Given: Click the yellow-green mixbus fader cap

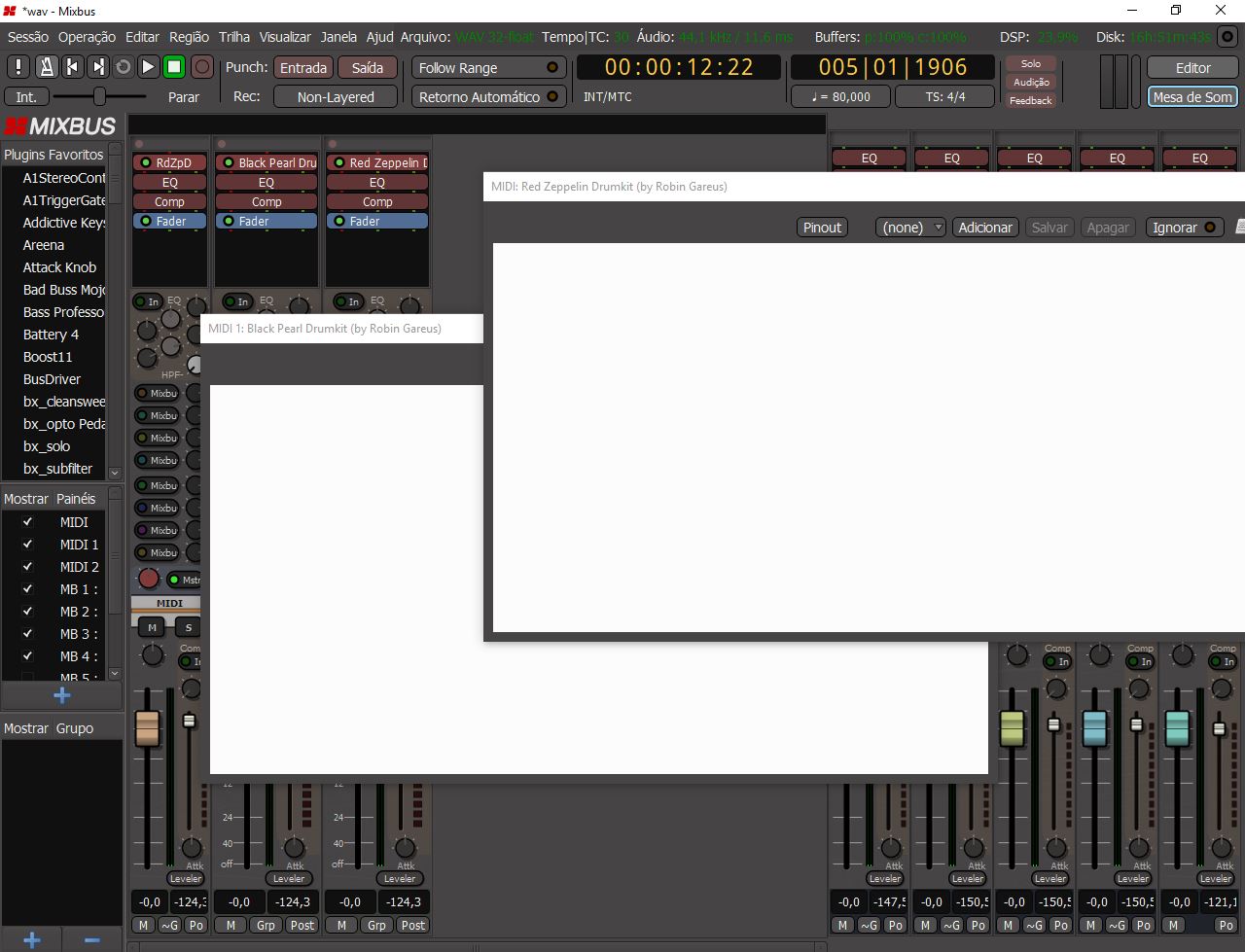Looking at the screenshot, I should (1012, 728).
